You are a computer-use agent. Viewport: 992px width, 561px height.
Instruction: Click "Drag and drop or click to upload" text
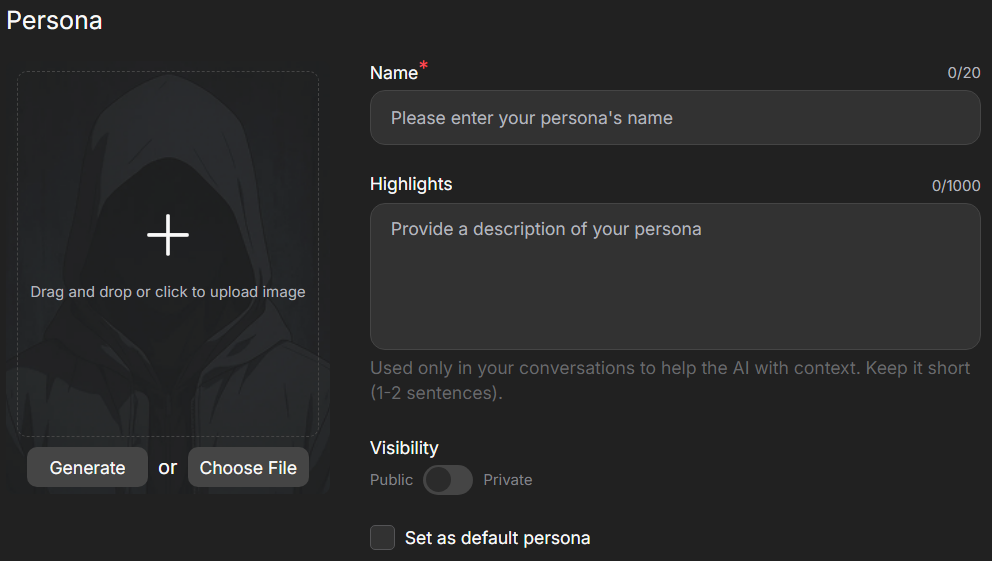click(x=168, y=292)
